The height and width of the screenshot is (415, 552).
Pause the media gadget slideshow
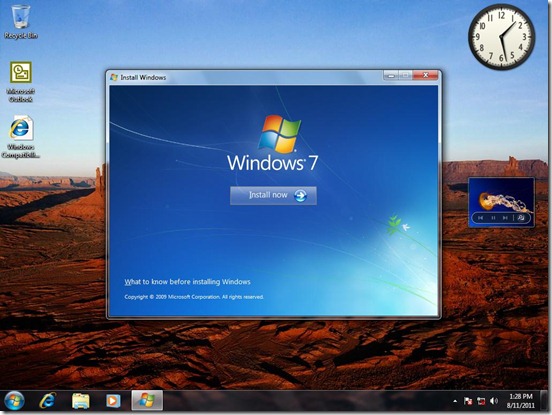tap(493, 218)
